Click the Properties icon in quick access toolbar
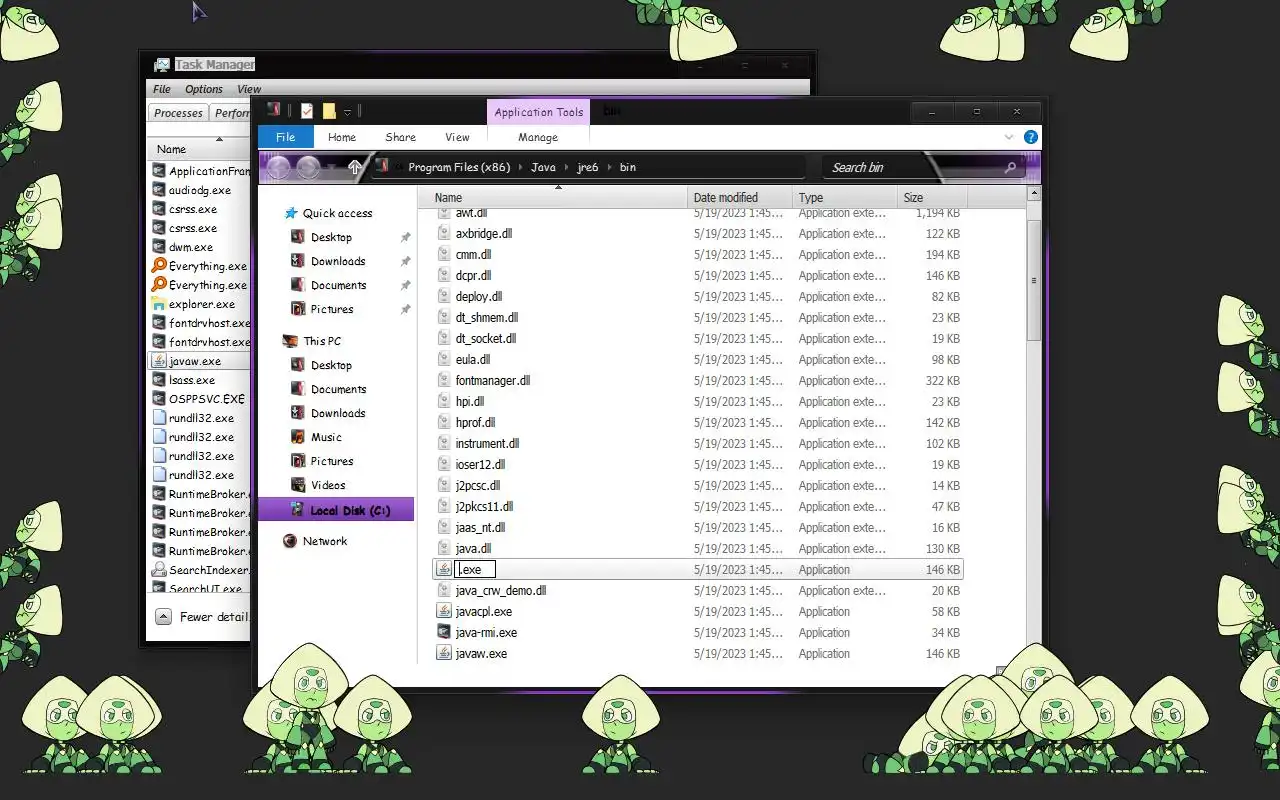1280x800 pixels. point(307,111)
